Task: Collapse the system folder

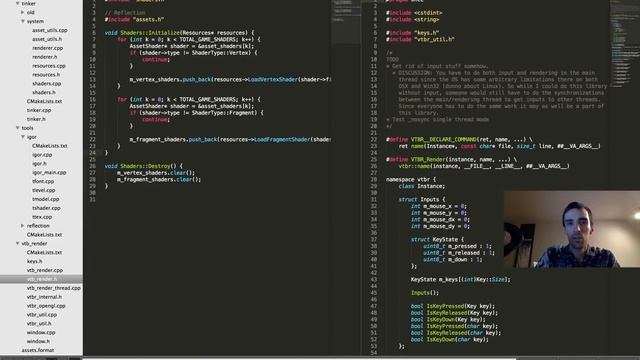Action: pyautogui.click(x=23, y=21)
